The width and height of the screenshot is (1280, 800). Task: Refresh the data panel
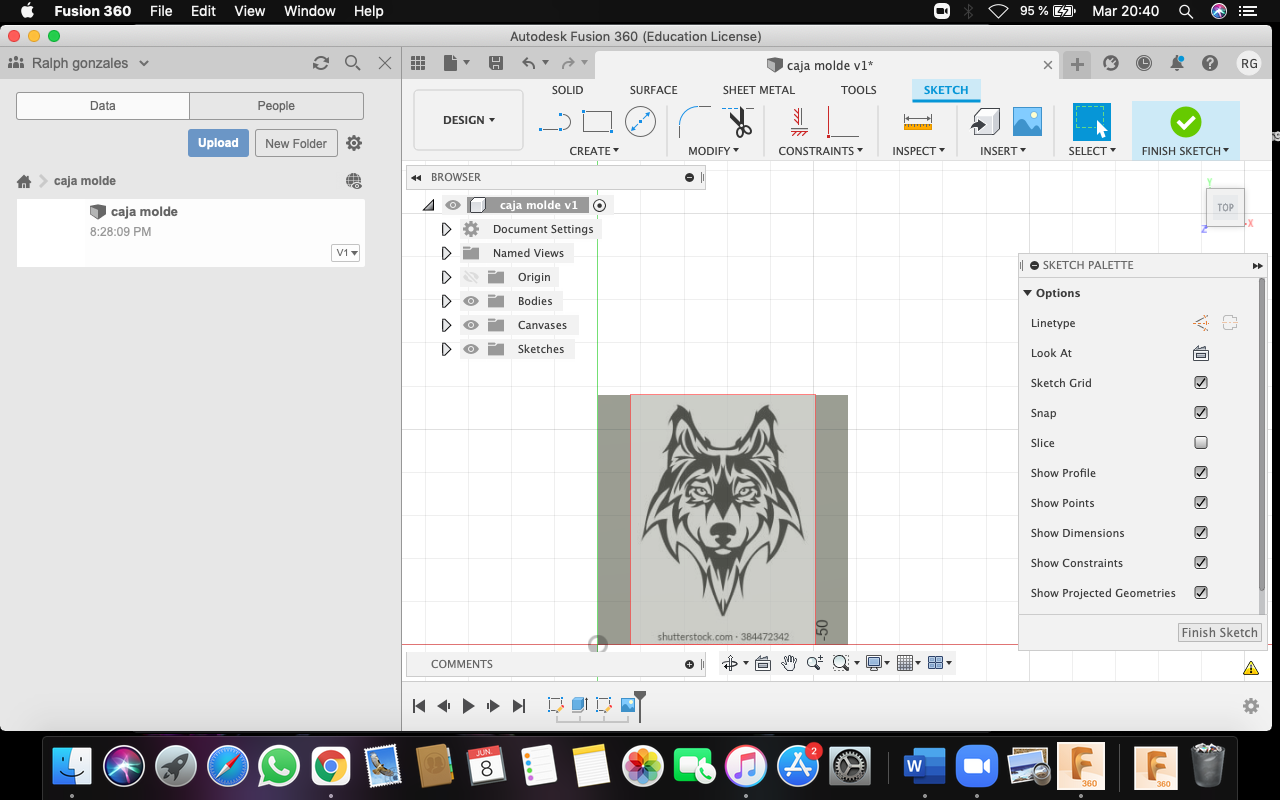click(321, 63)
